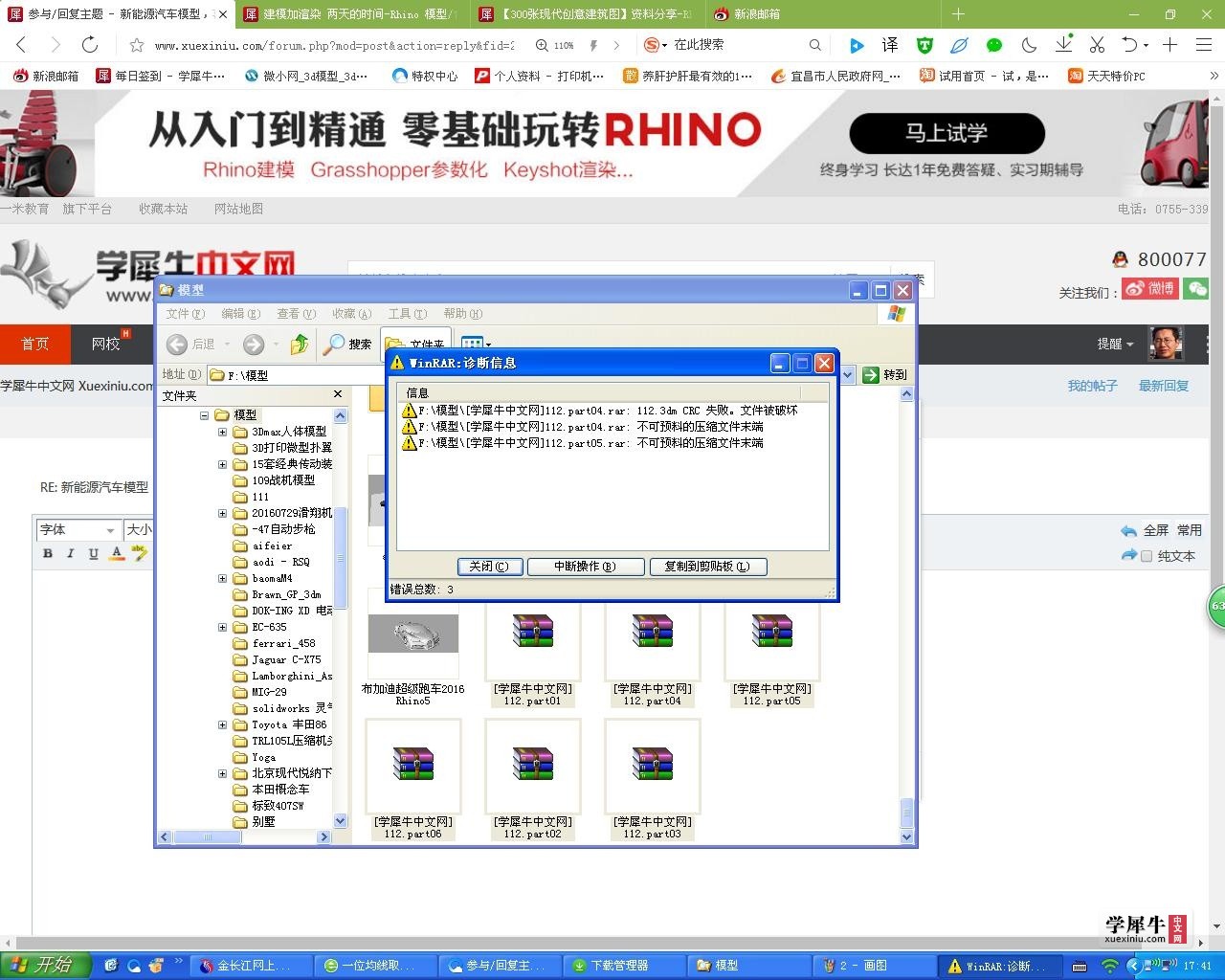Viewport: 1225px width, 980px height.
Task: Click Explorer Back button
Action: [x=190, y=344]
